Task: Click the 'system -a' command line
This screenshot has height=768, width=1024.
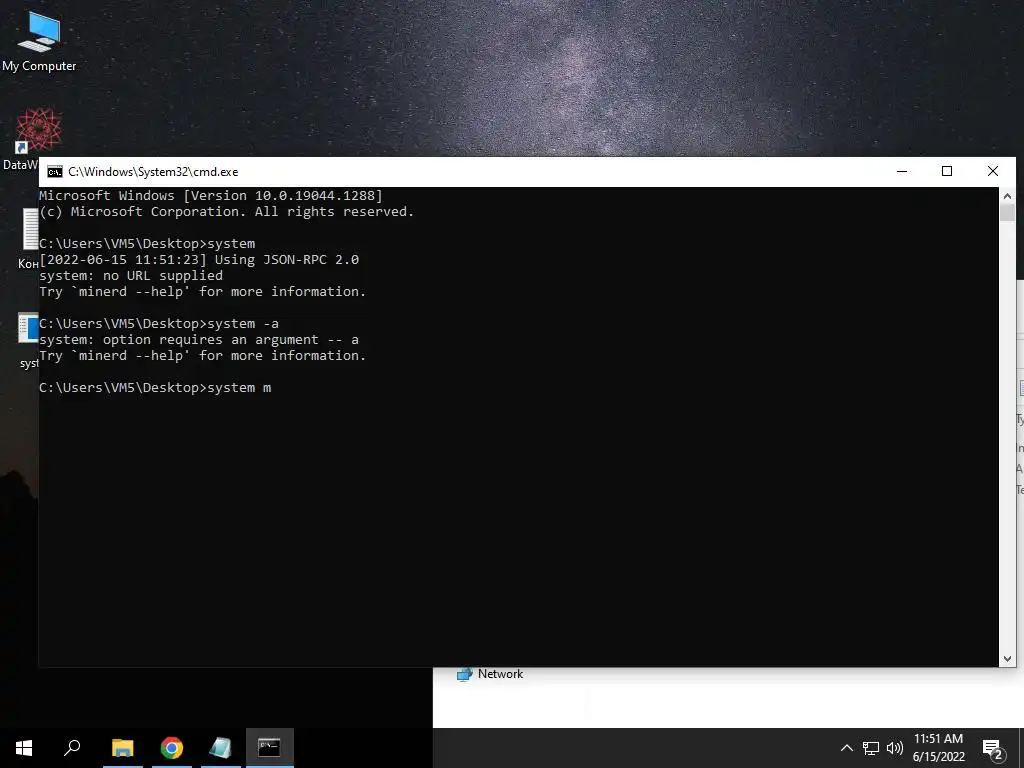Action: coord(159,323)
